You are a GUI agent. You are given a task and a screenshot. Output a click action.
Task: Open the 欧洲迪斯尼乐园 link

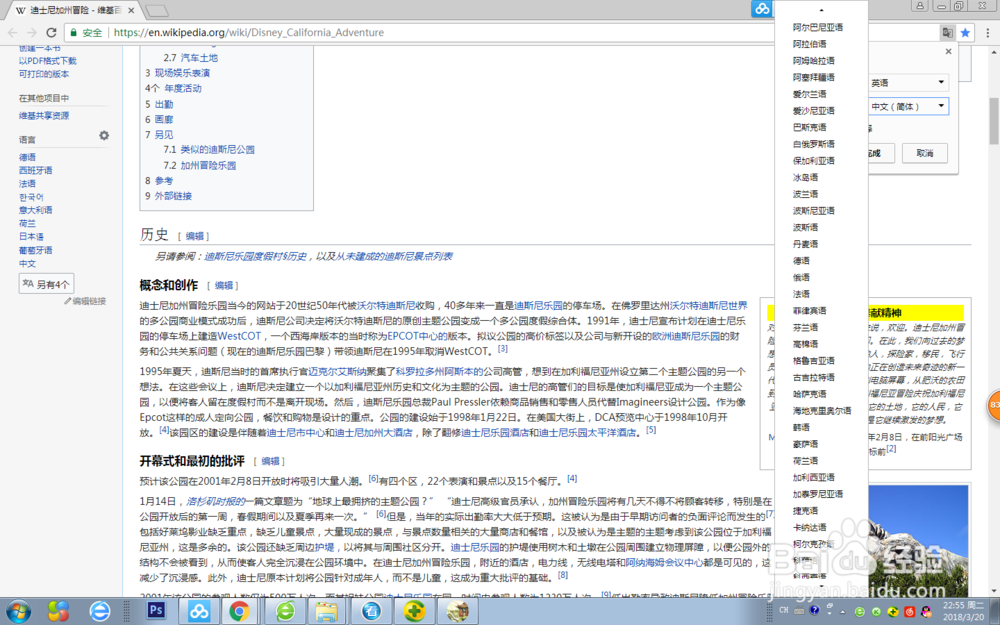tap(686, 335)
